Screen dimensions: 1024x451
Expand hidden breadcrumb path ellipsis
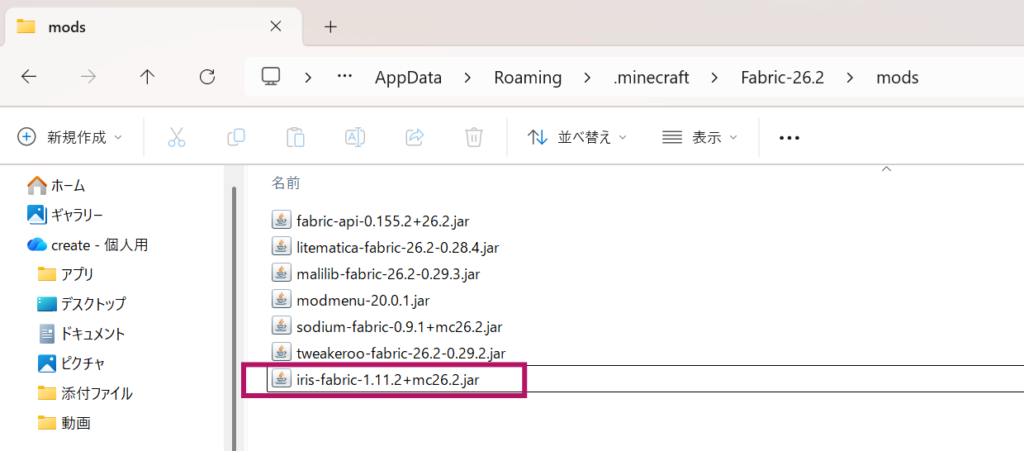tap(345, 78)
